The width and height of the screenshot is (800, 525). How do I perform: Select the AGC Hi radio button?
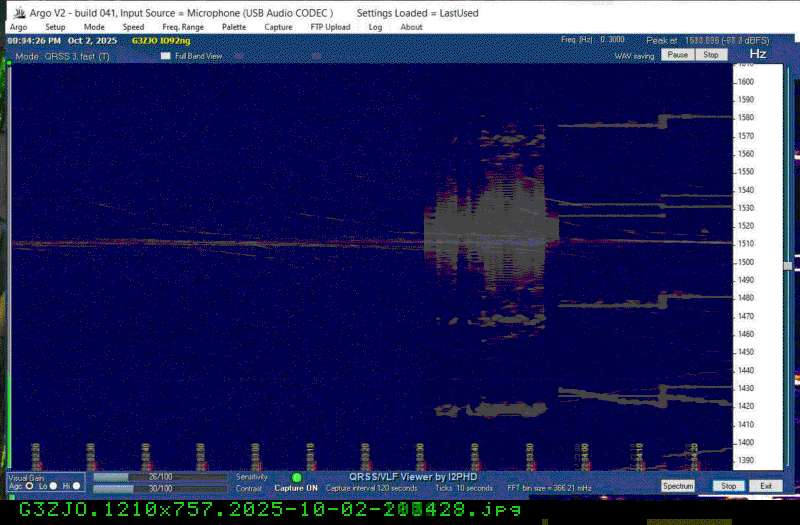click(x=77, y=485)
